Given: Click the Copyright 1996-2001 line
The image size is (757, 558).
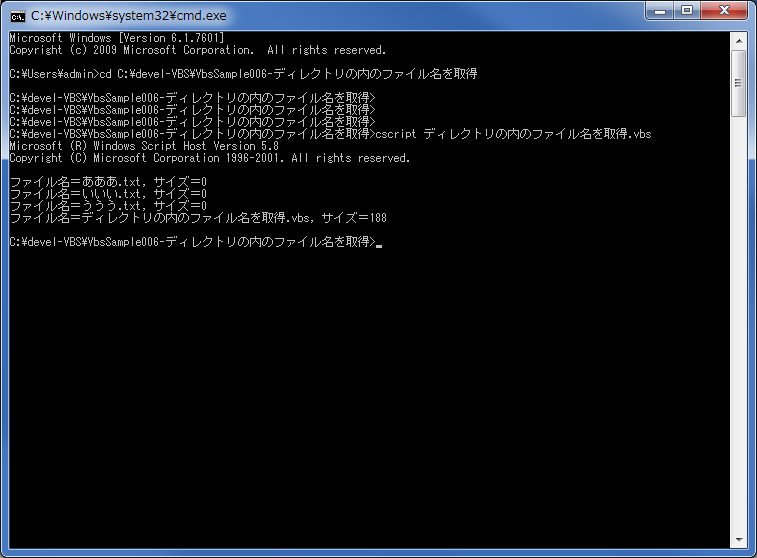Looking at the screenshot, I should pyautogui.click(x=210, y=158).
